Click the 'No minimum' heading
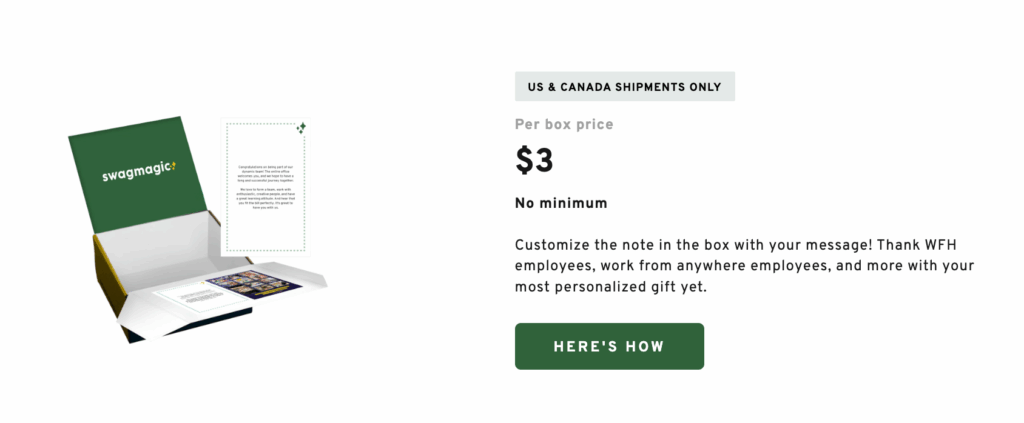Image resolution: width=1024 pixels, height=423 pixels. 561,203
